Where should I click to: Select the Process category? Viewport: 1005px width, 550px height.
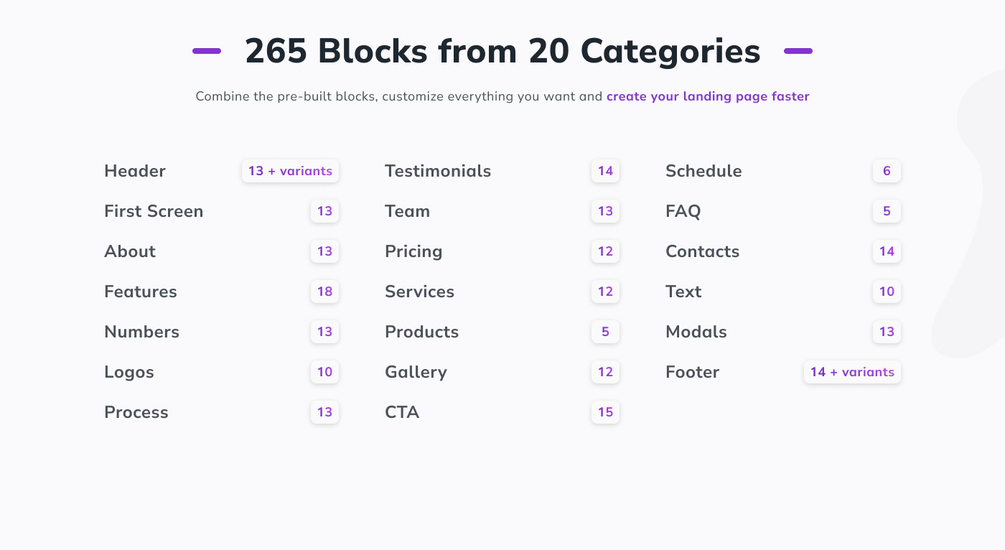[x=136, y=412]
